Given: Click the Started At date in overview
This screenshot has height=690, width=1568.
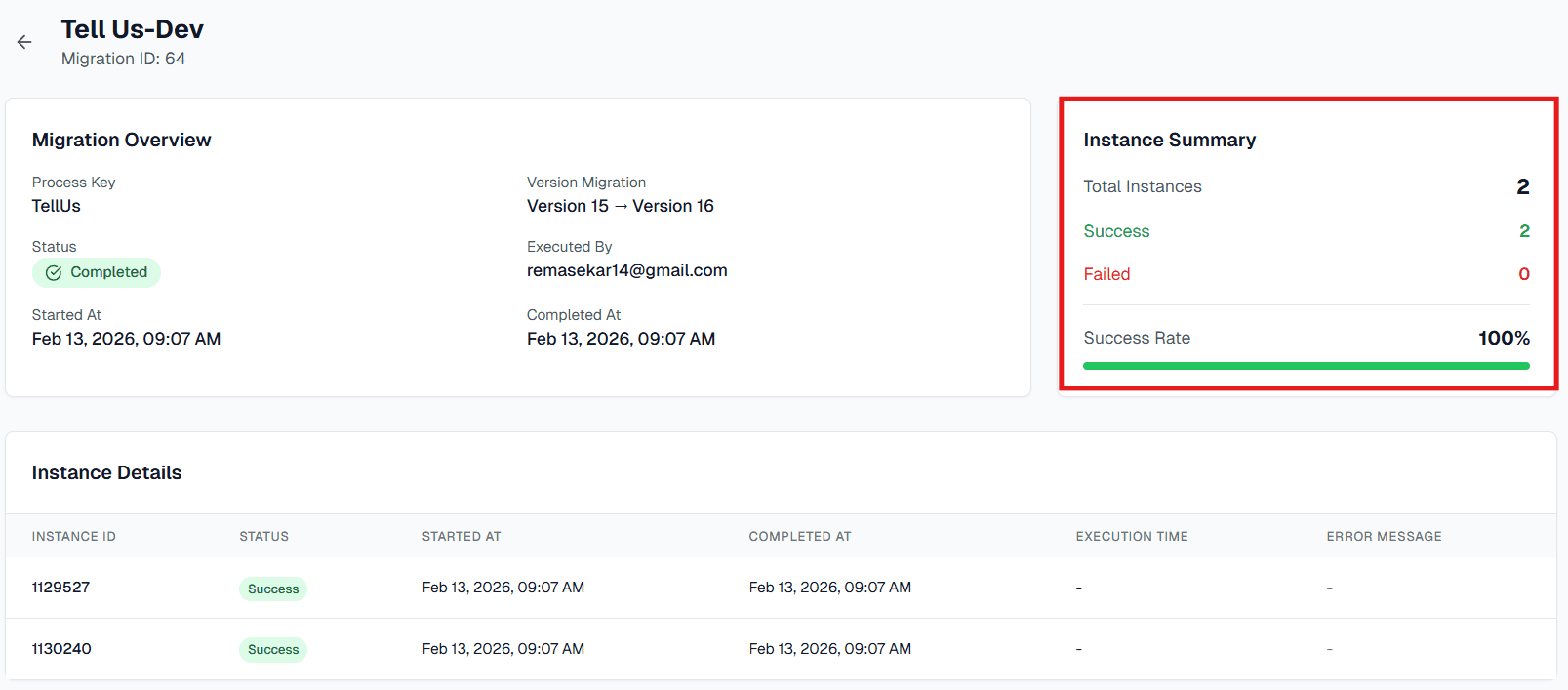Looking at the screenshot, I should (127, 339).
